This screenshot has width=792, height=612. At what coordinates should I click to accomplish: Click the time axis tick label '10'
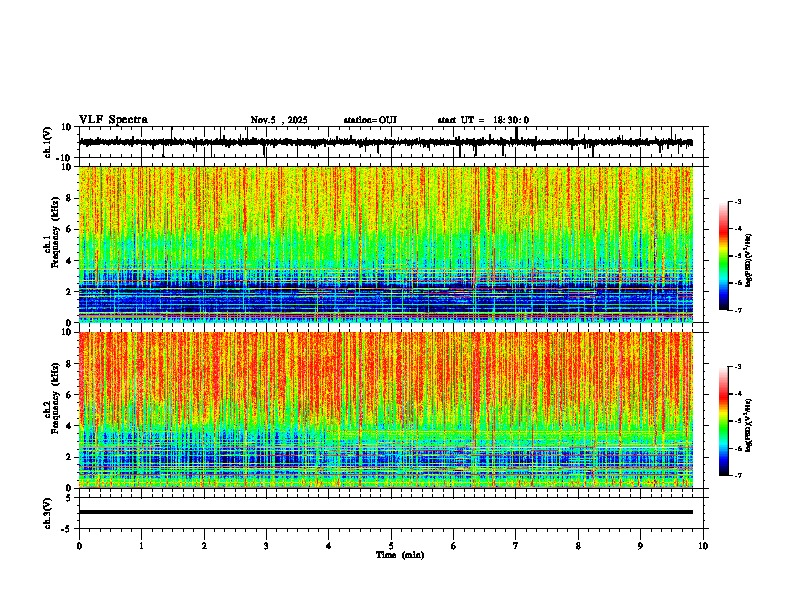pos(703,546)
